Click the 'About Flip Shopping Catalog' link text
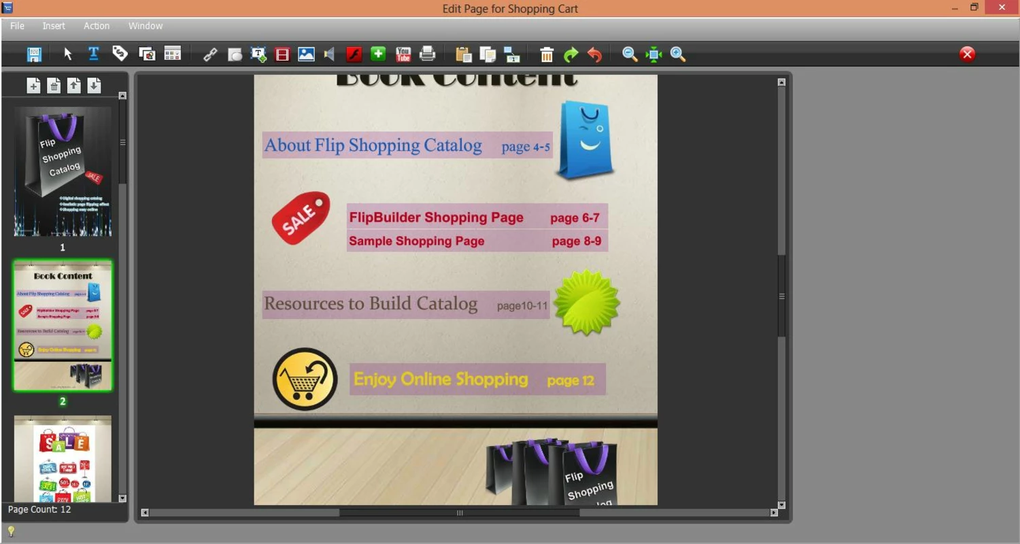The height and width of the screenshot is (544, 1020). [373, 145]
